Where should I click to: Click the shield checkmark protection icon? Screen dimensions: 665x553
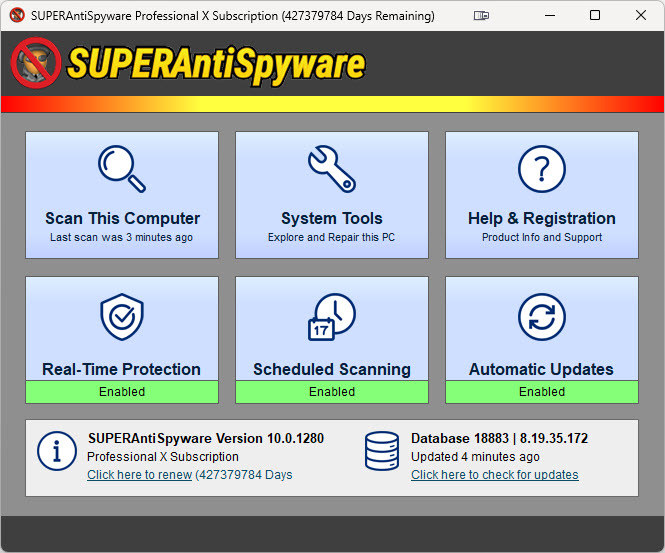[122, 318]
